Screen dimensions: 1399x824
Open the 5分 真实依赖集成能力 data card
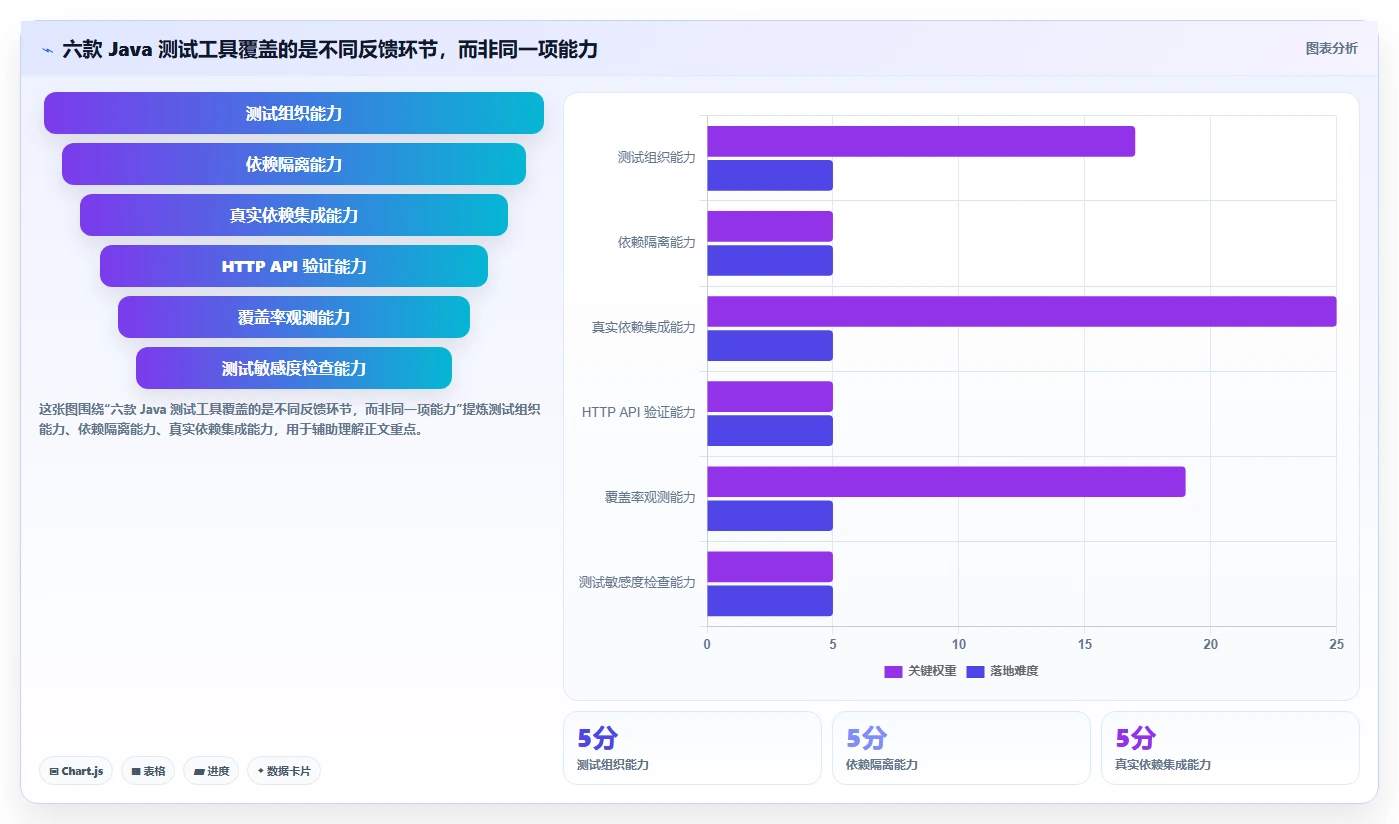click(x=1230, y=748)
